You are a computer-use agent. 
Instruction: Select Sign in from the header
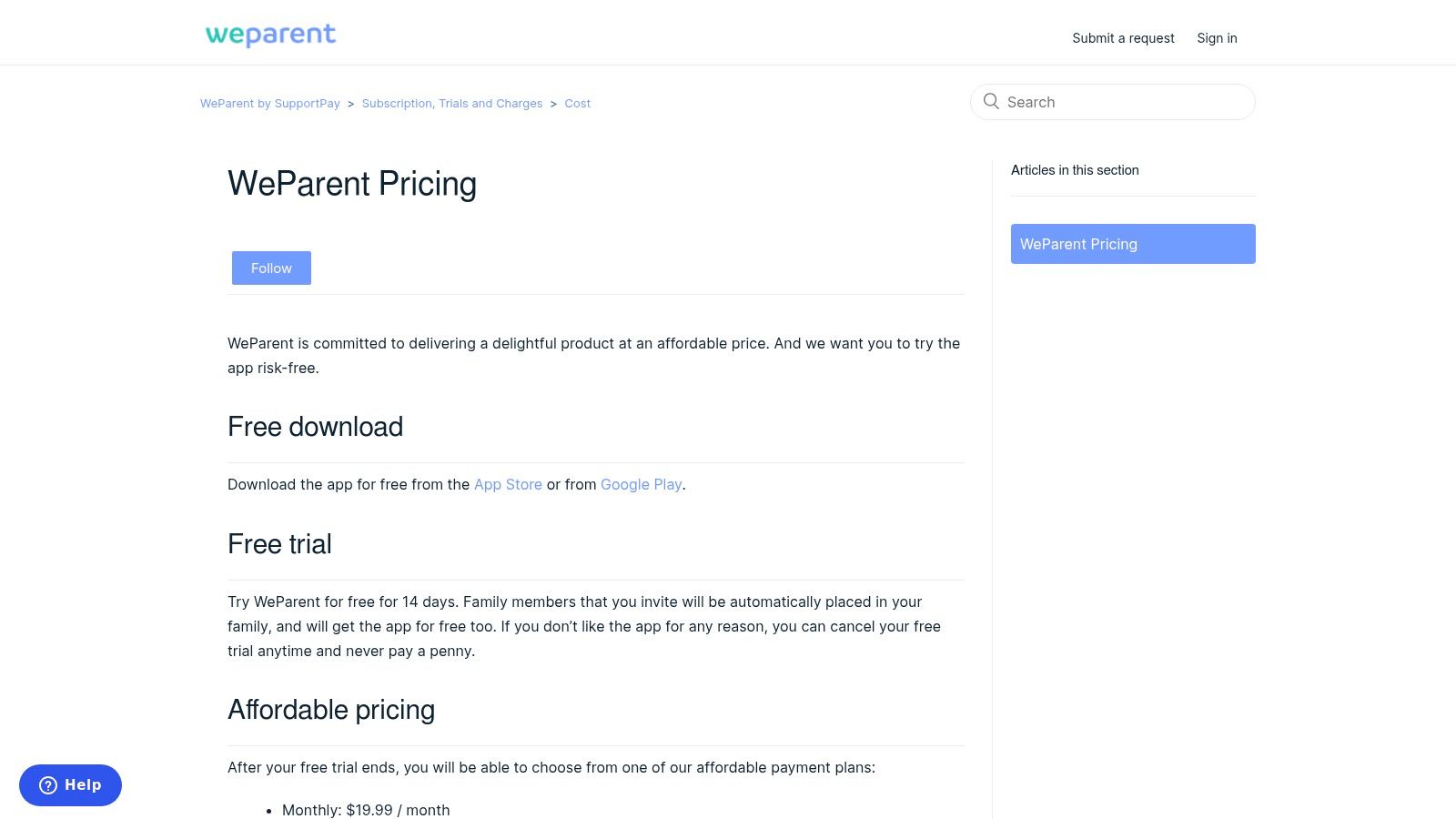(1217, 38)
